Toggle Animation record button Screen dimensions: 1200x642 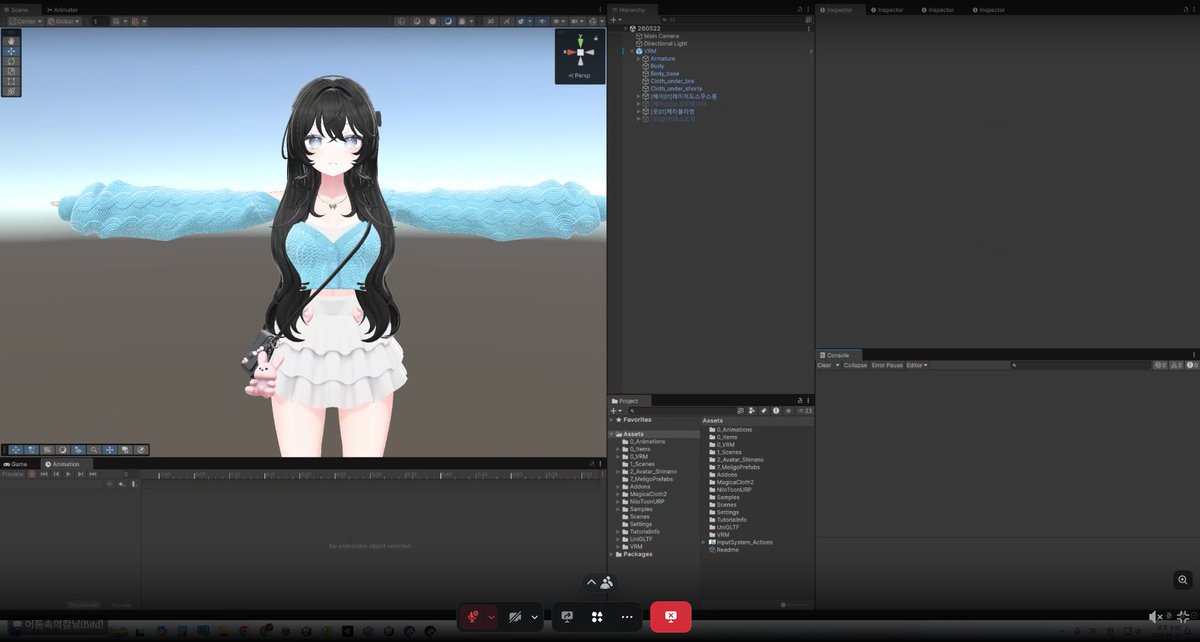pos(32,474)
